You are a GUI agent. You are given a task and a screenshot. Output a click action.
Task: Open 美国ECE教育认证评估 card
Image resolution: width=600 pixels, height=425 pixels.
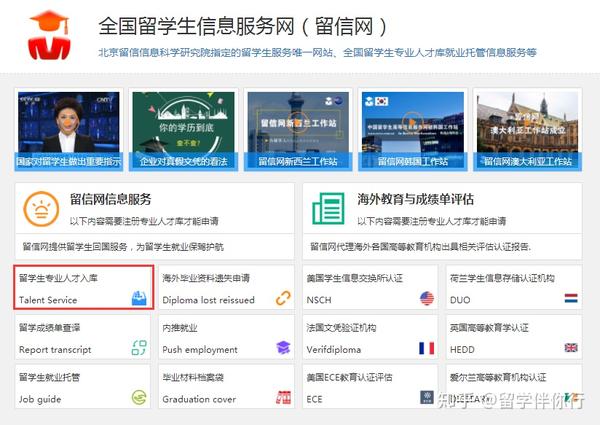click(370, 387)
